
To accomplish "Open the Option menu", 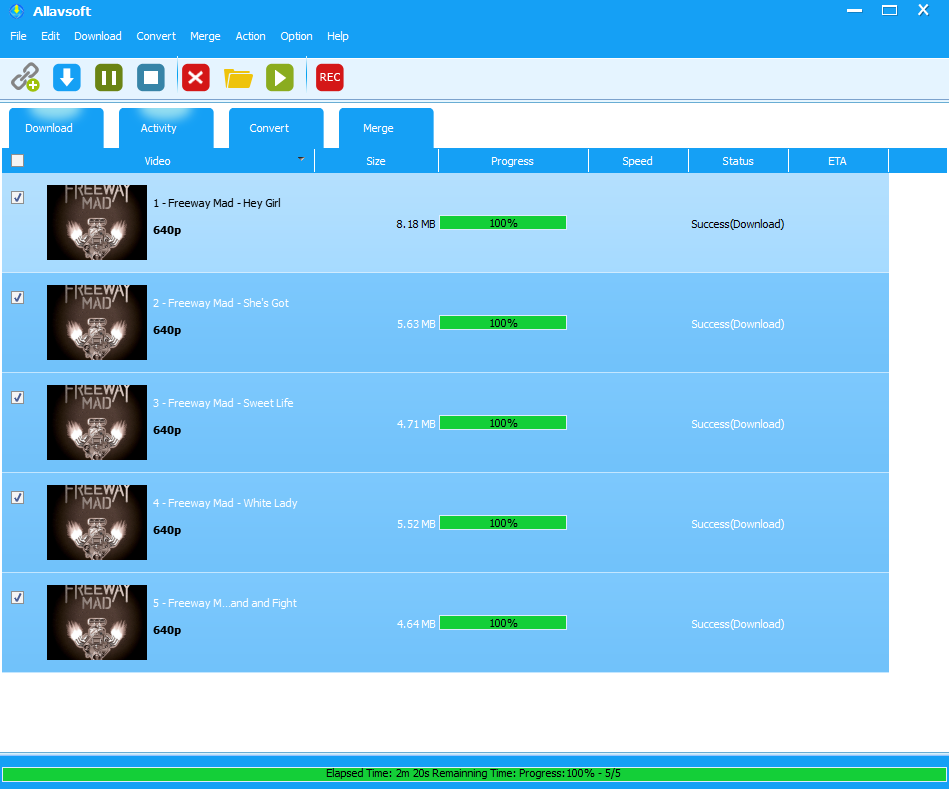I will point(296,36).
